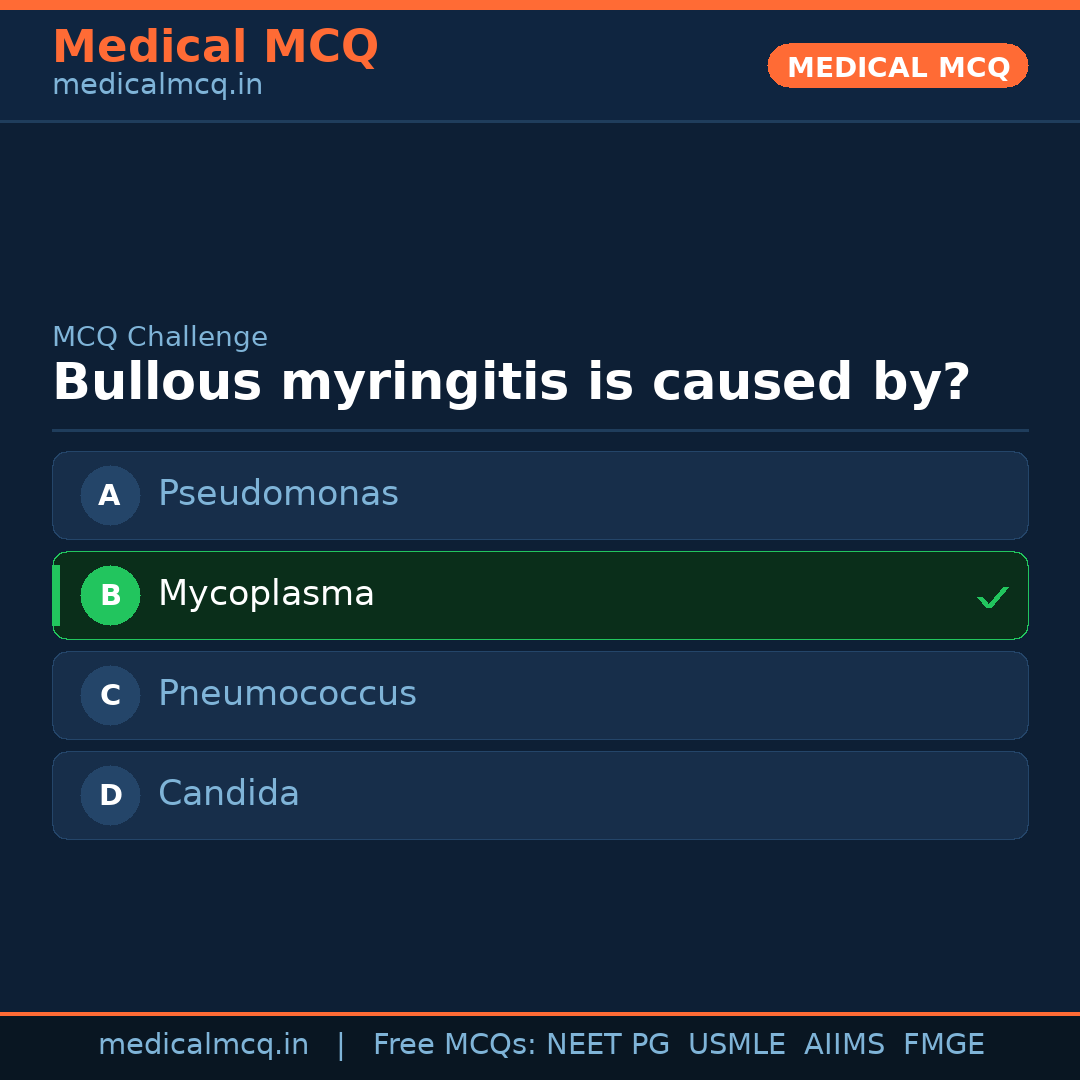Click the MCQ Challenge label
The image size is (1080, 1080).
tap(160, 338)
